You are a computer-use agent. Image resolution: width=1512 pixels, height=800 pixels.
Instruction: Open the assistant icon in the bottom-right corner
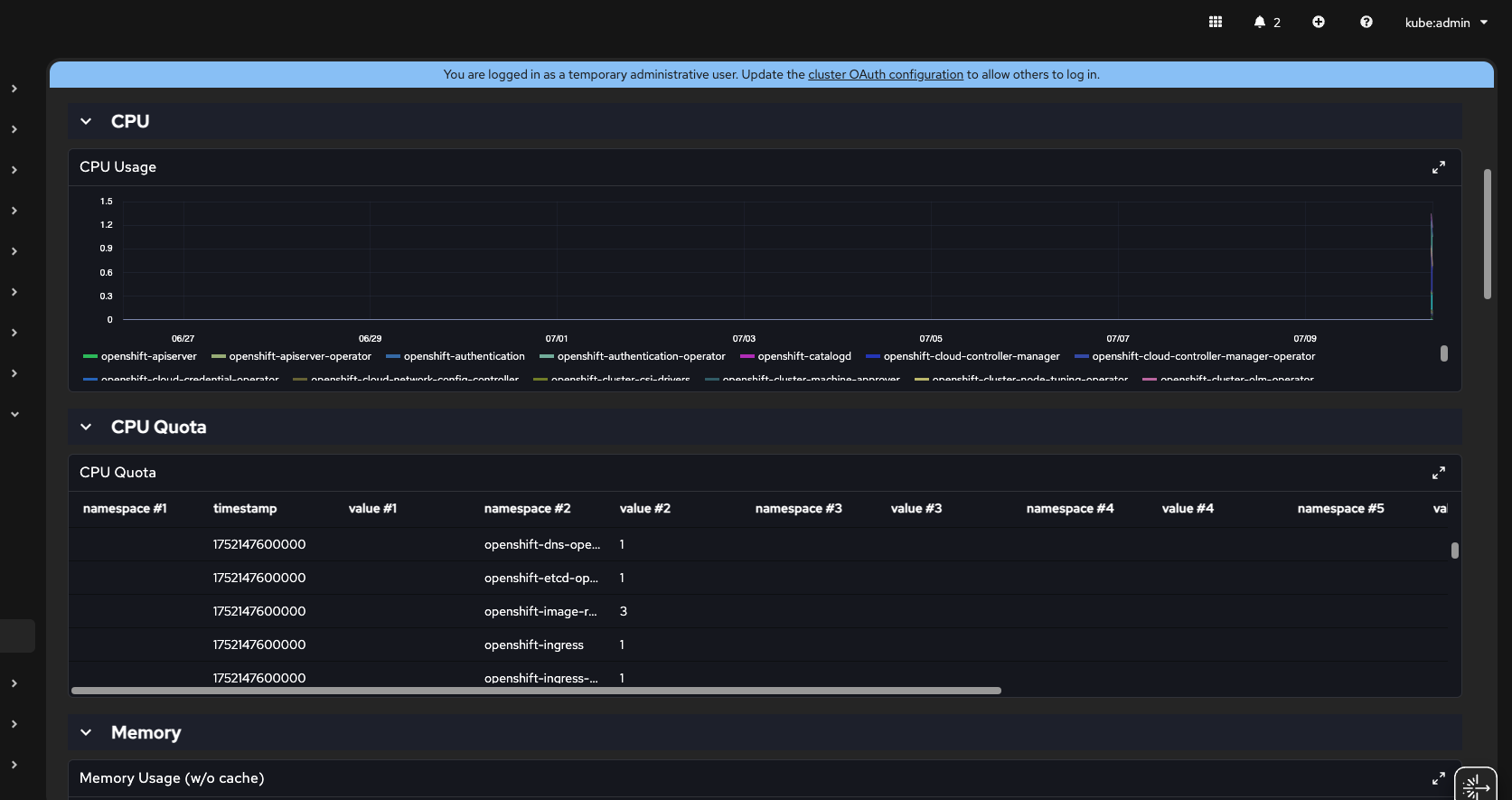(1476, 785)
